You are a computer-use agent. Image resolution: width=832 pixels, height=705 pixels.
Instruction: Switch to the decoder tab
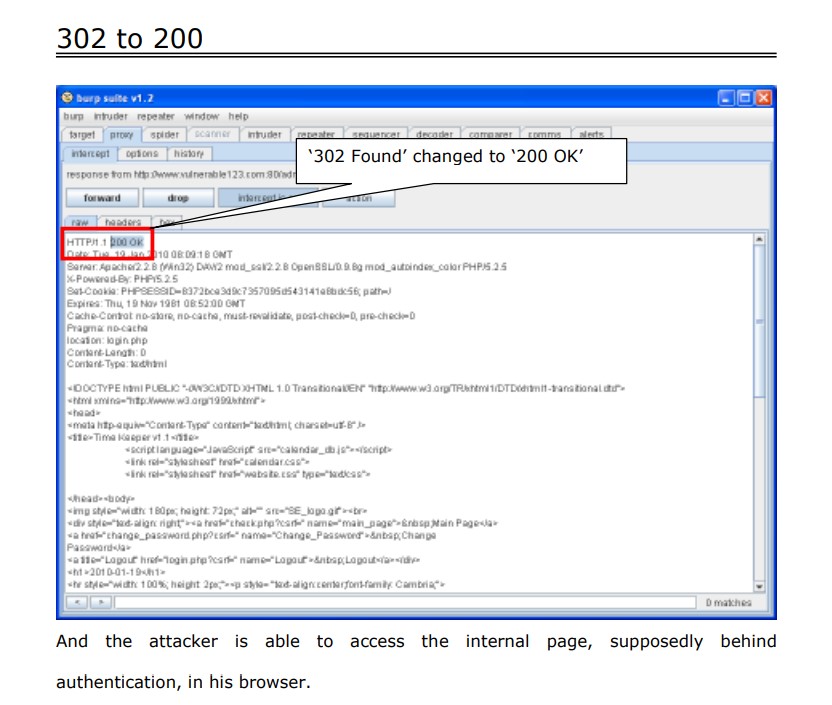pyautogui.click(x=434, y=134)
